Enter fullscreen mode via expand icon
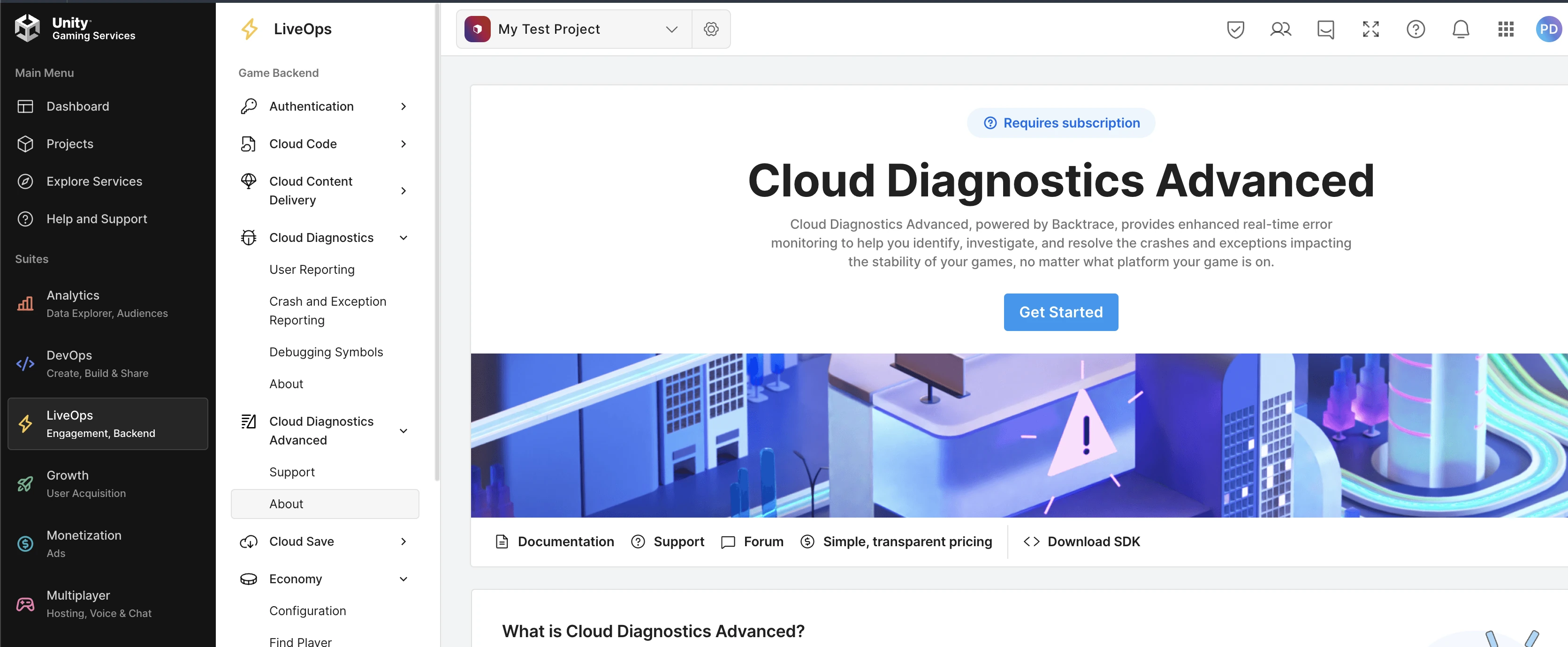 1370,29
